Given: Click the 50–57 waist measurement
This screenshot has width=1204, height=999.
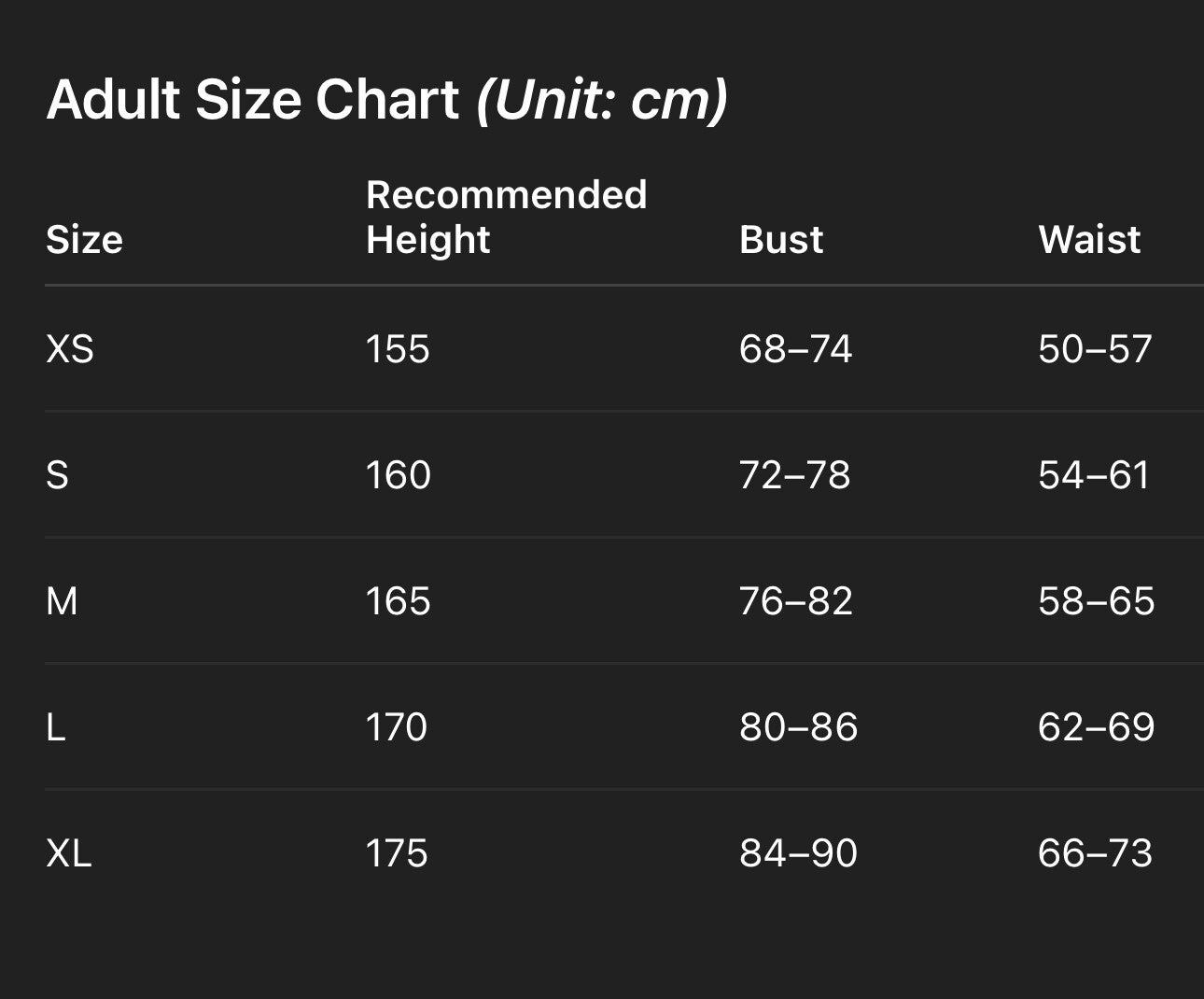Looking at the screenshot, I should click(1095, 349).
